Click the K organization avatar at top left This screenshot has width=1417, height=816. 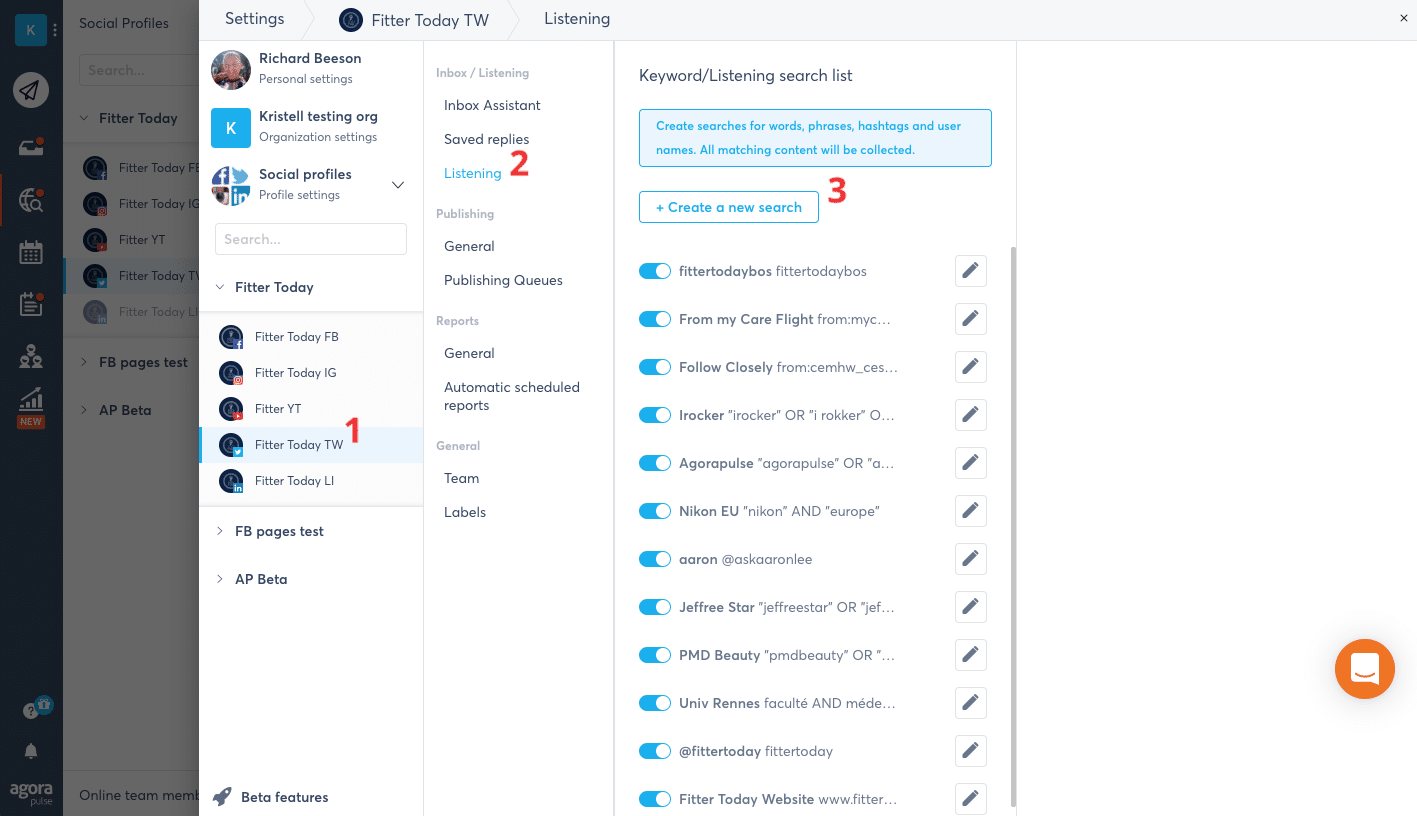coord(31,30)
